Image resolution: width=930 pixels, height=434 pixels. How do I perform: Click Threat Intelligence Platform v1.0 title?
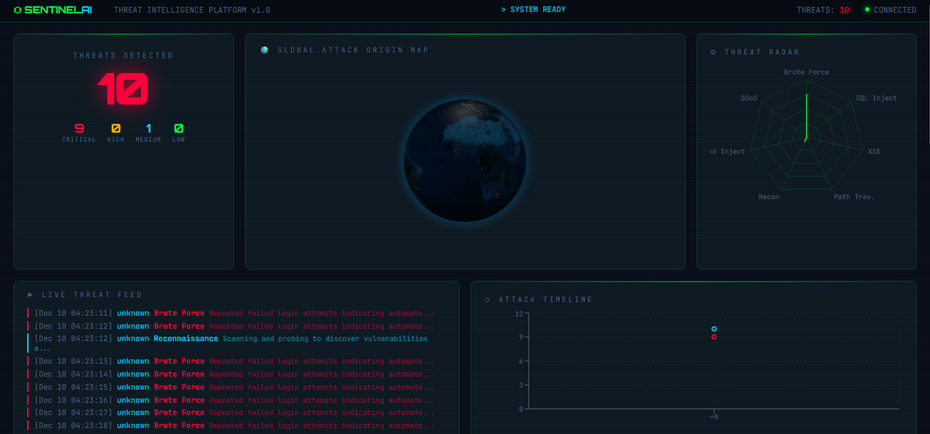click(192, 10)
